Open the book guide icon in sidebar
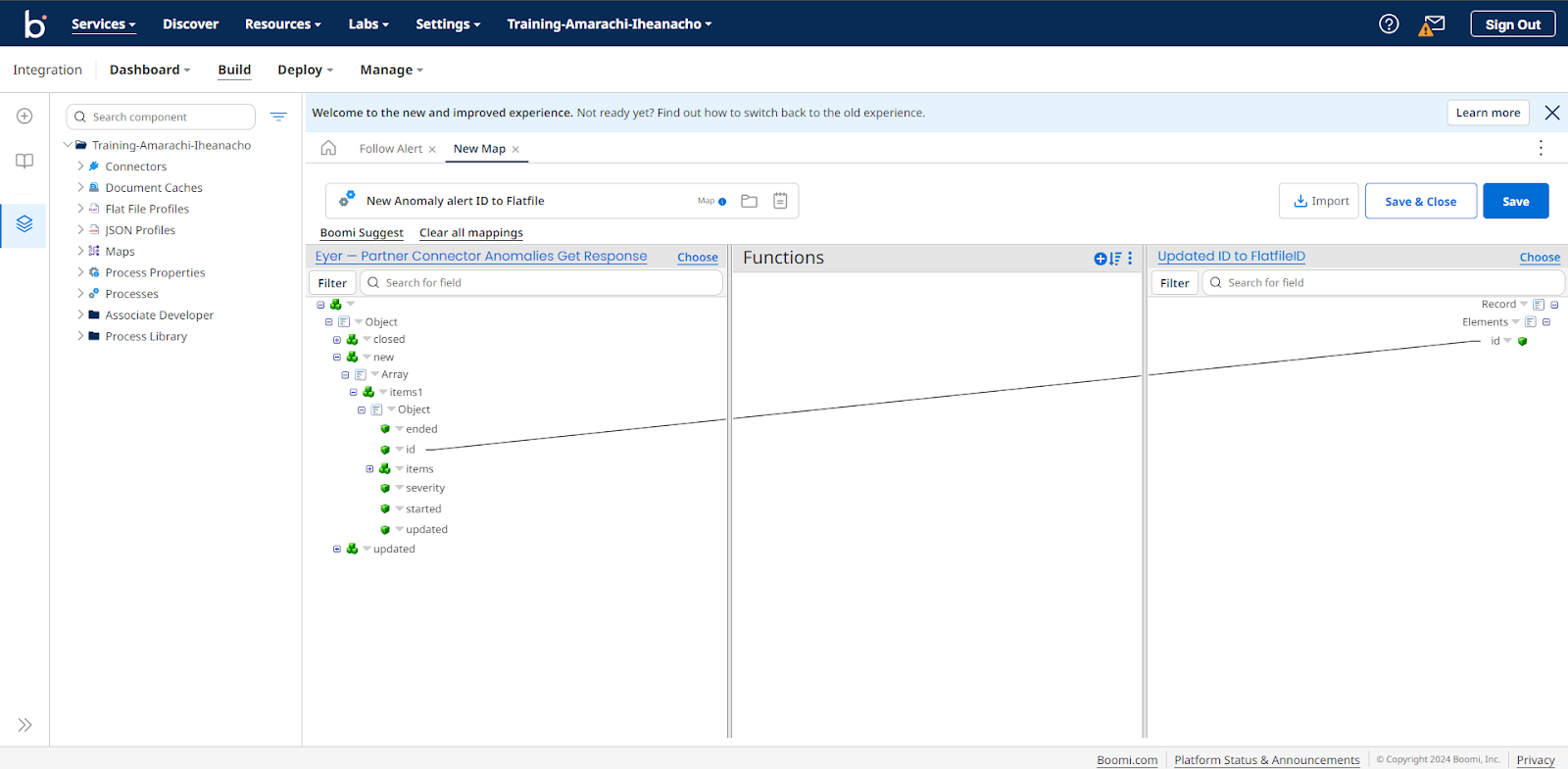 click(x=24, y=161)
